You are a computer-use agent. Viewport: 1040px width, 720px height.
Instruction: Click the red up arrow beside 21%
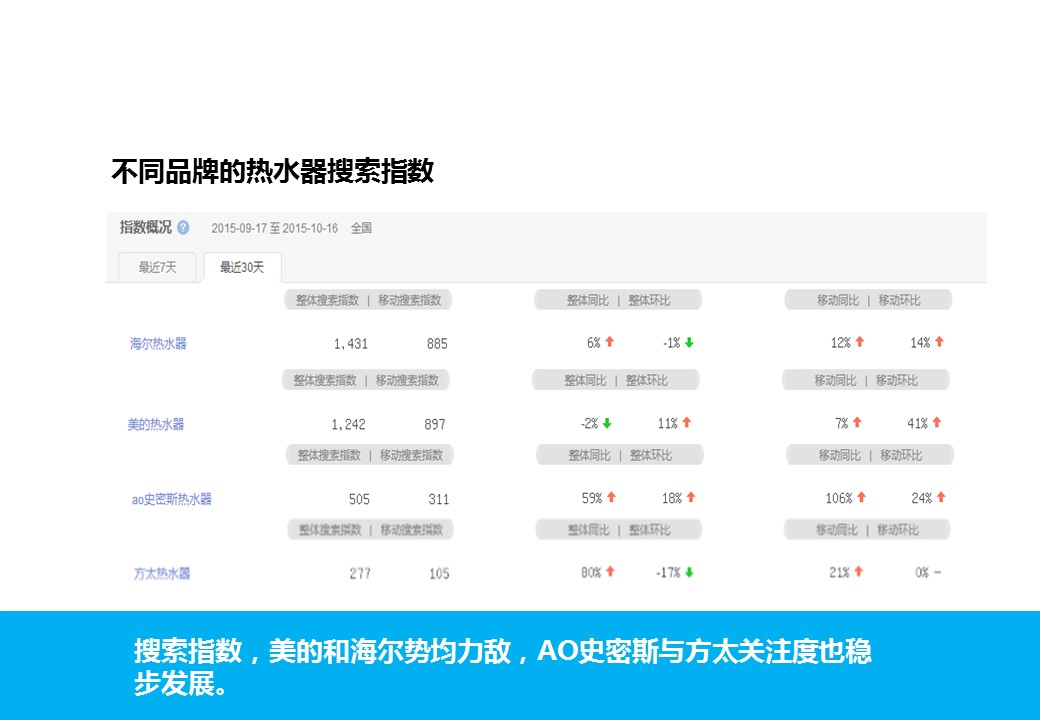(858, 571)
